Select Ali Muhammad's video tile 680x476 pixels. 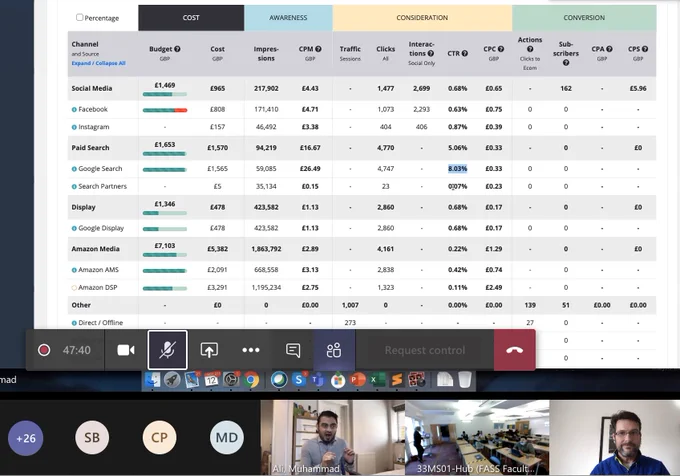[332, 437]
